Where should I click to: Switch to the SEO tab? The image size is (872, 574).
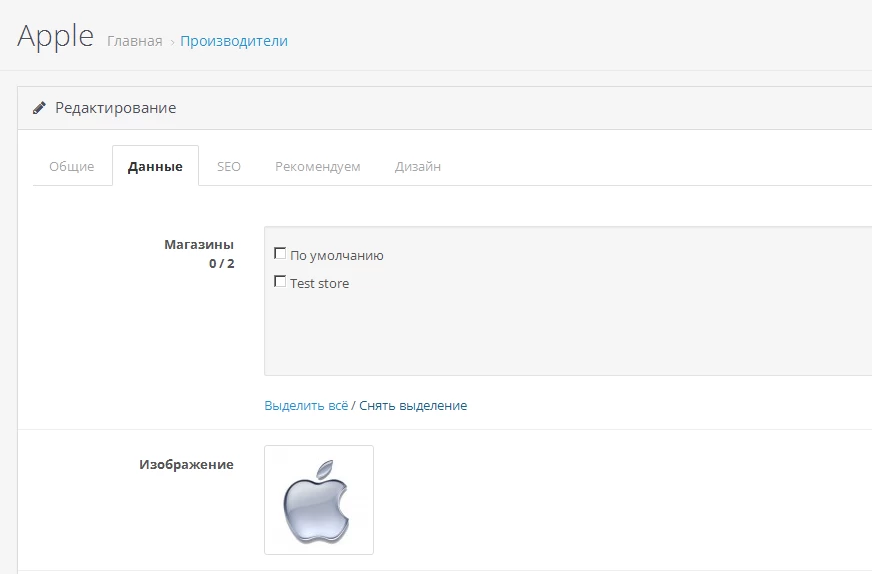point(229,166)
